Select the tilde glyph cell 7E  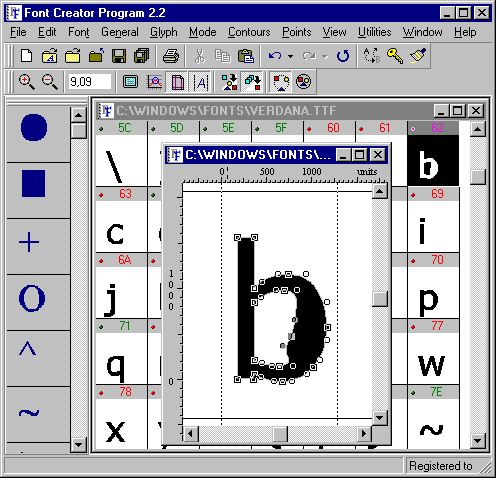tap(433, 417)
